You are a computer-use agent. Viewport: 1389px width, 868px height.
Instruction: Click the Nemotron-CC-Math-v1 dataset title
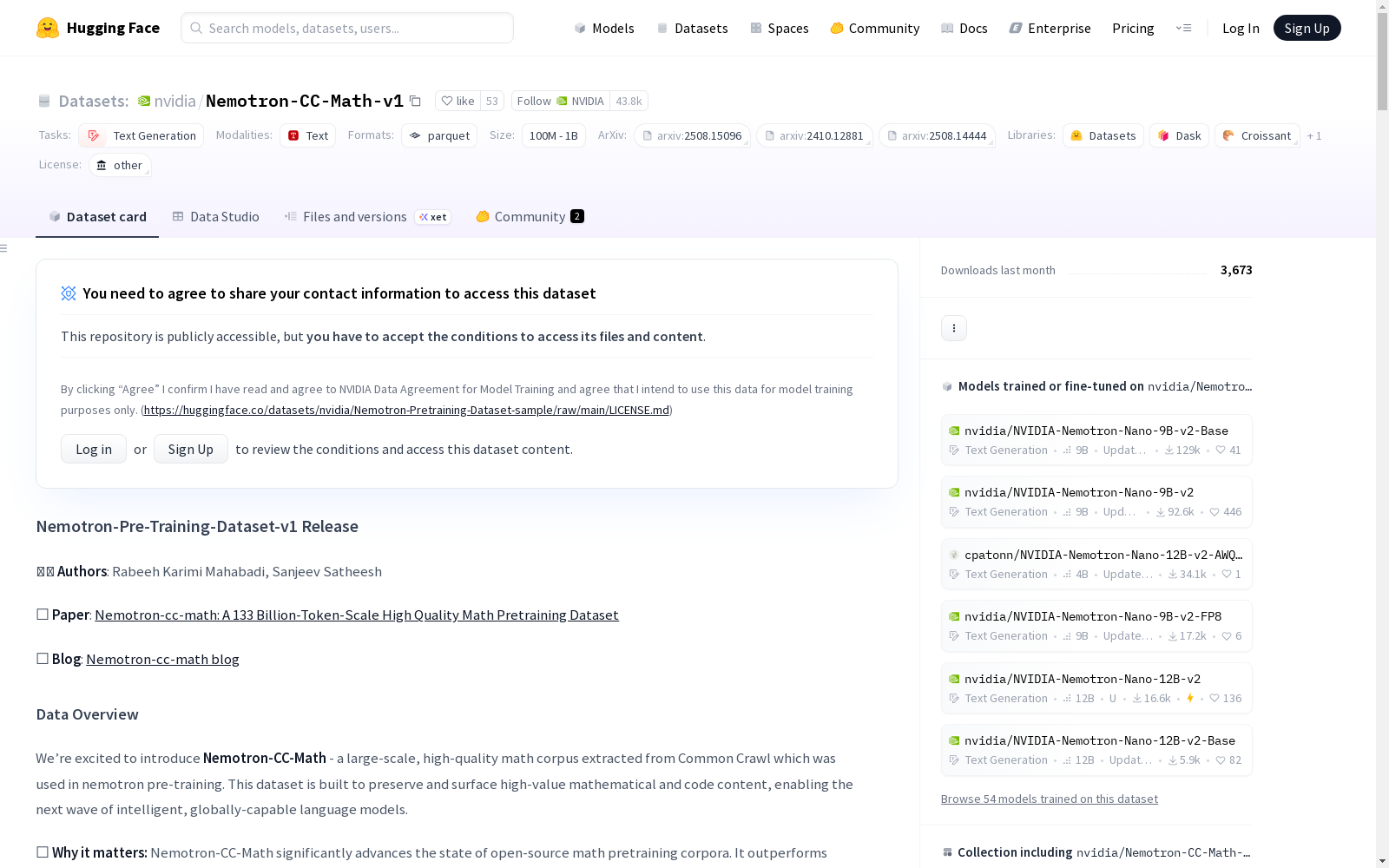(x=305, y=101)
